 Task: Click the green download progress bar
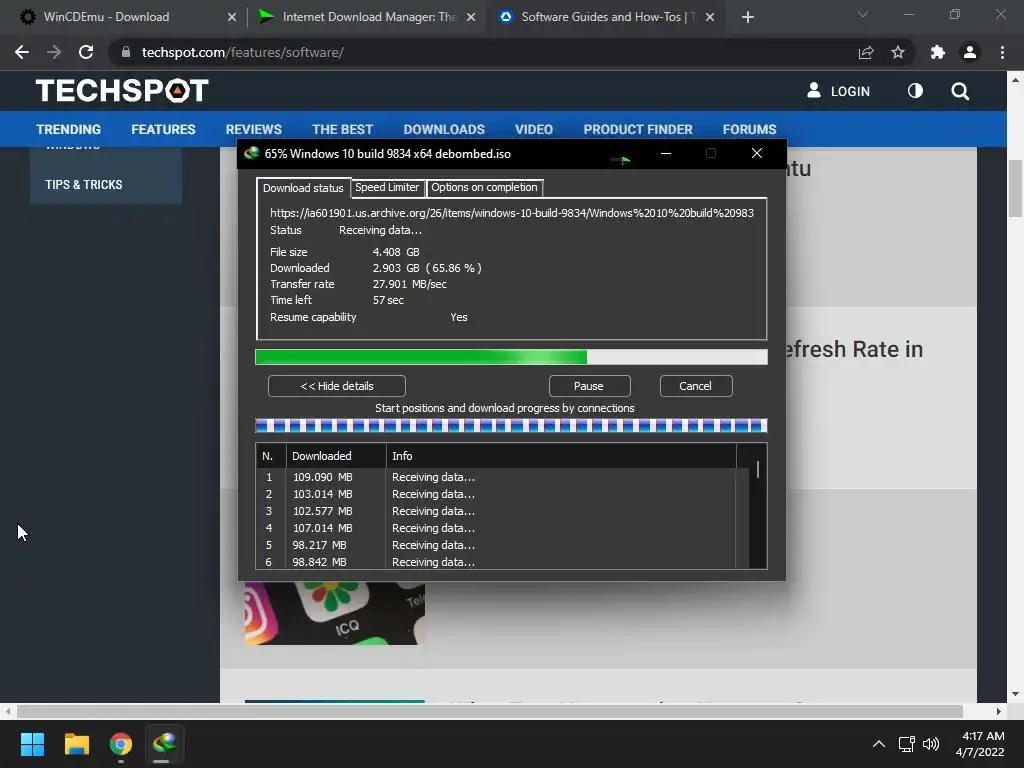click(x=511, y=357)
